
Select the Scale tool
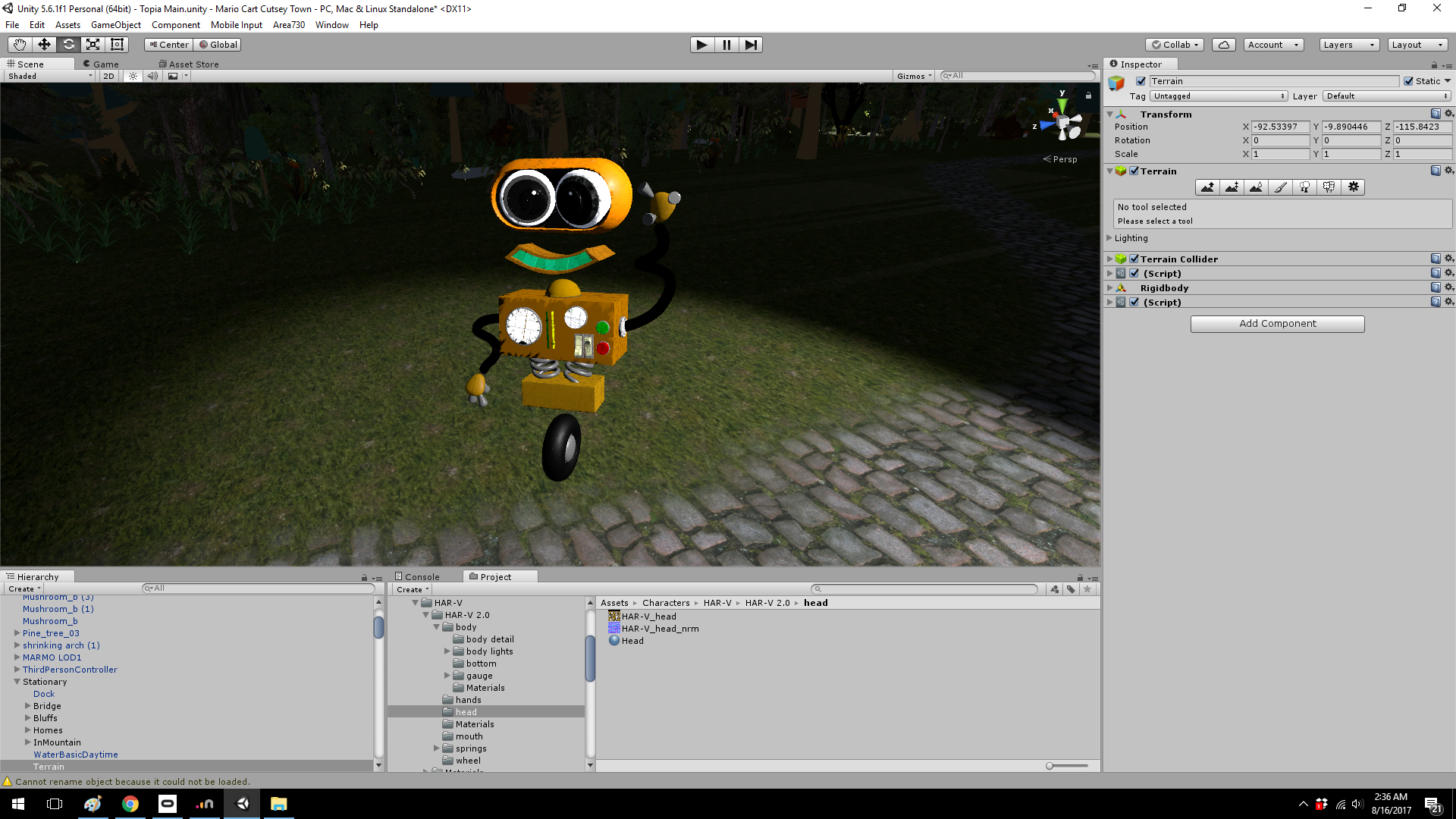(x=93, y=45)
